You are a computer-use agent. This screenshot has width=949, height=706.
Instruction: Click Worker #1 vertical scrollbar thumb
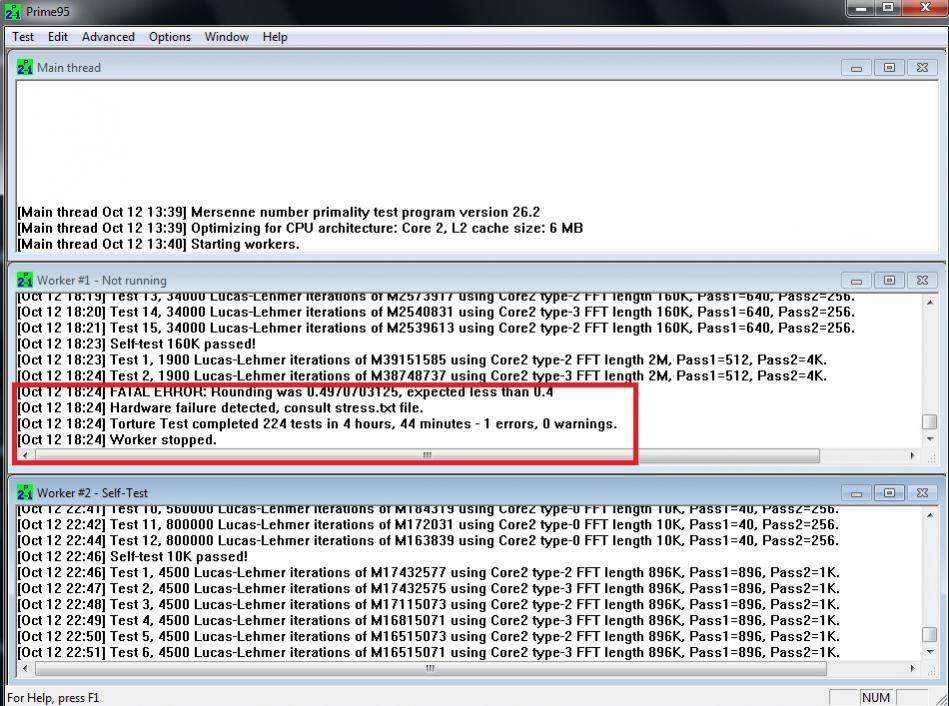pos(930,421)
